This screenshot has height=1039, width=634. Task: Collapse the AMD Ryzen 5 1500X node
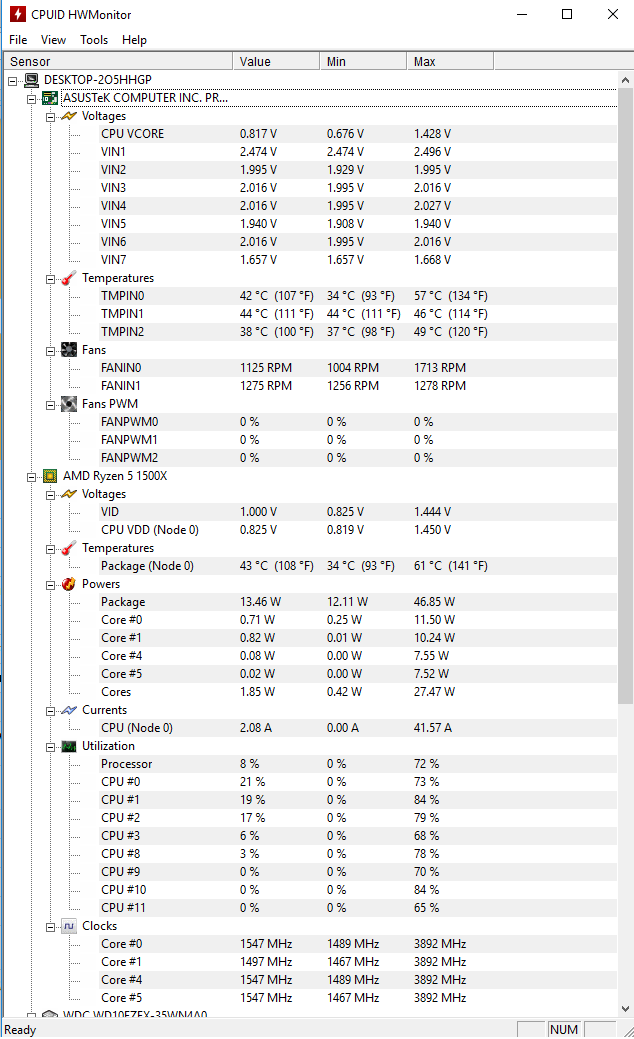point(31,476)
